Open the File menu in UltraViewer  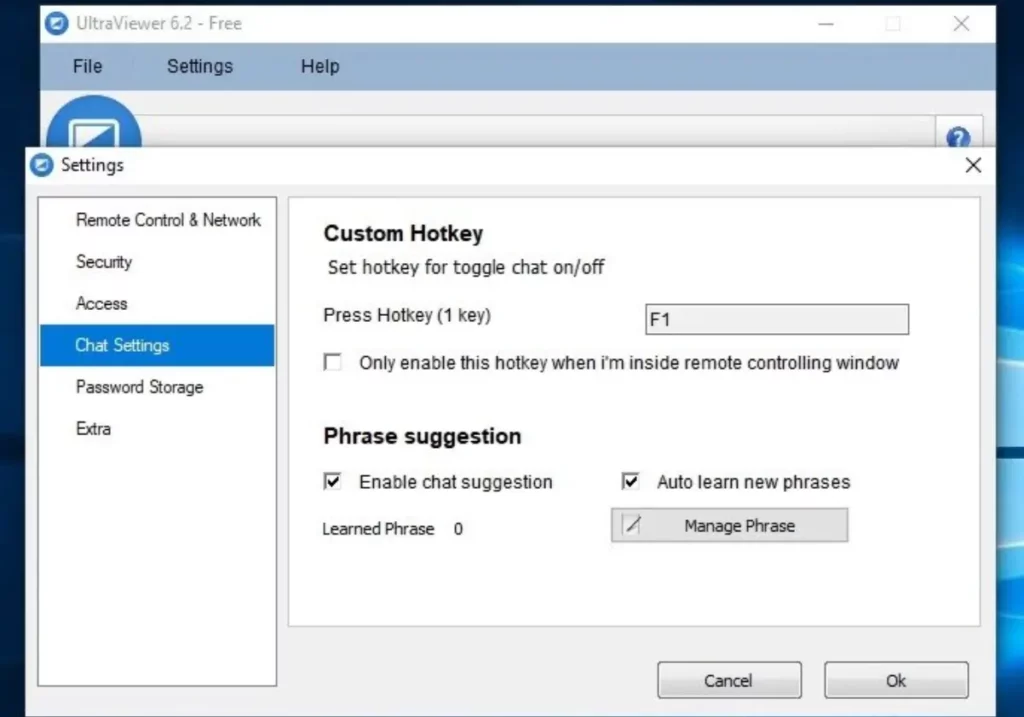click(x=88, y=66)
